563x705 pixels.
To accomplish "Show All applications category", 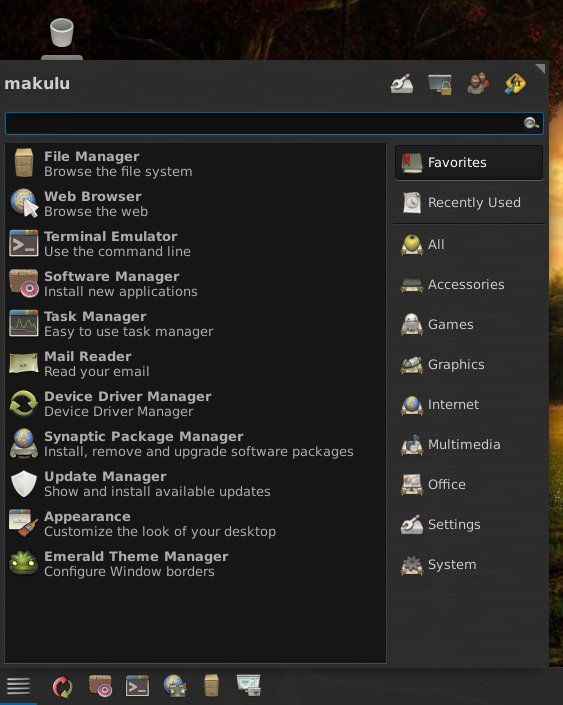I will [x=469, y=245].
